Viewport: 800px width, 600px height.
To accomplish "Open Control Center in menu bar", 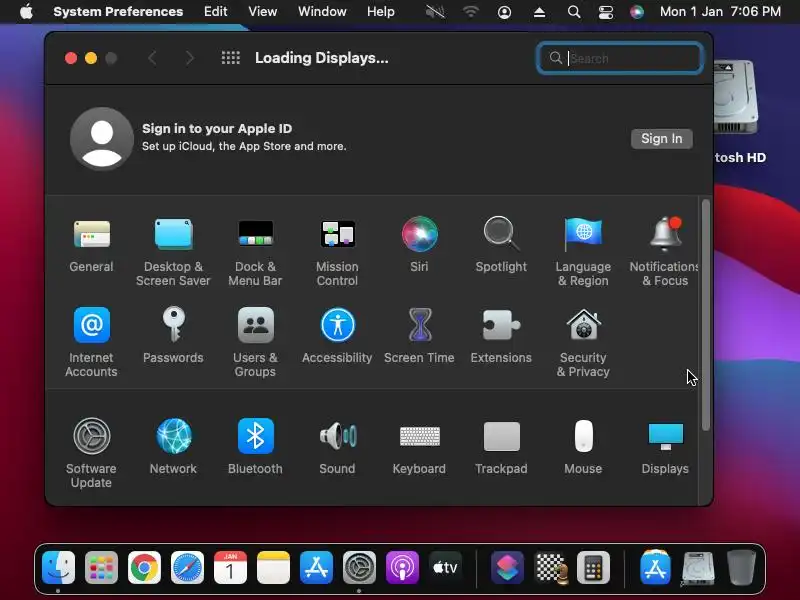I will [606, 12].
